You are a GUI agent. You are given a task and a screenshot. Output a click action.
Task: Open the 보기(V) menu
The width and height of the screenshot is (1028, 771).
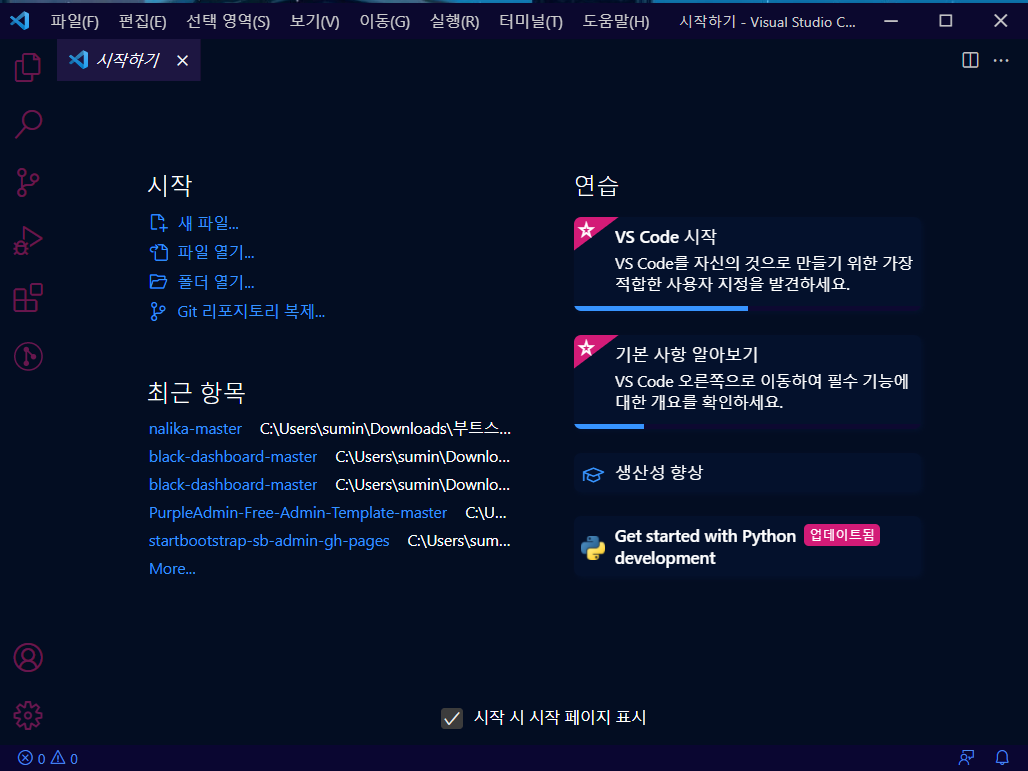tap(315, 22)
